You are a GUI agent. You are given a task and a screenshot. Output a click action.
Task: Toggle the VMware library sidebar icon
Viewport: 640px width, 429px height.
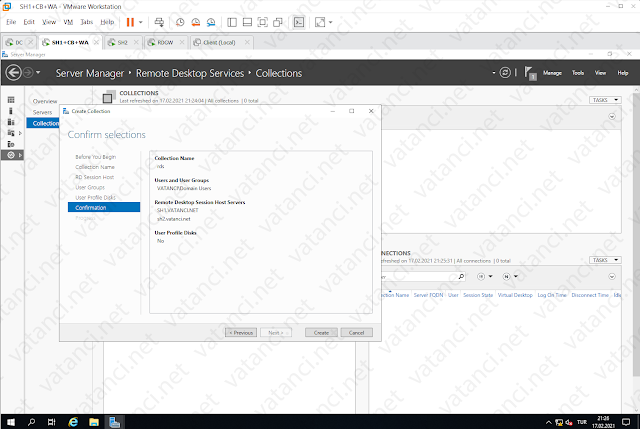(232, 22)
